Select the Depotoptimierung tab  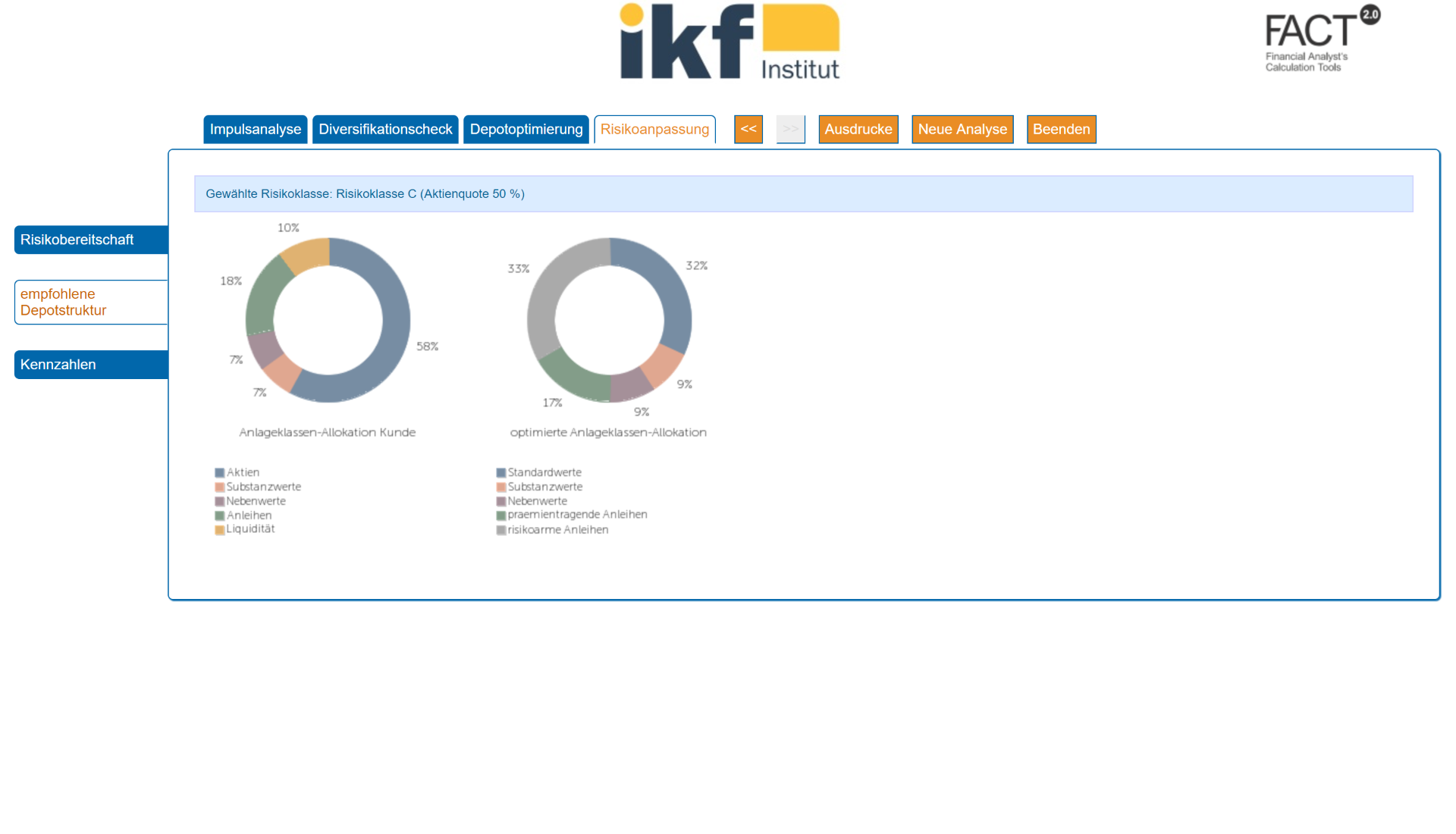[x=526, y=130]
